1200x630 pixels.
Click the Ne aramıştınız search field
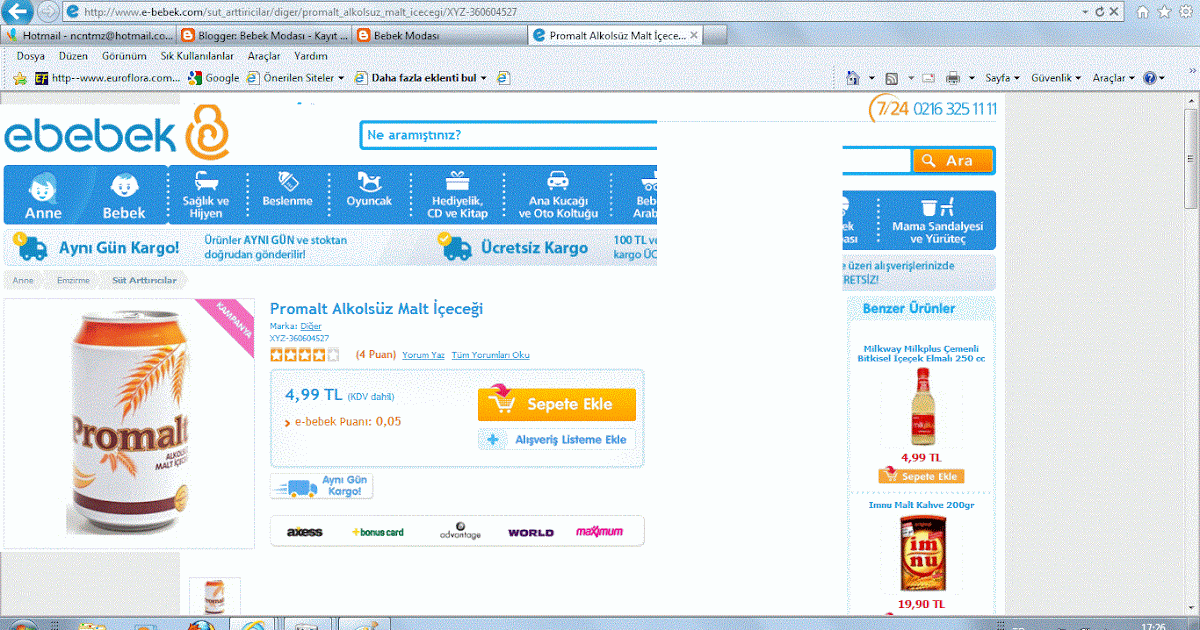[x=508, y=135]
